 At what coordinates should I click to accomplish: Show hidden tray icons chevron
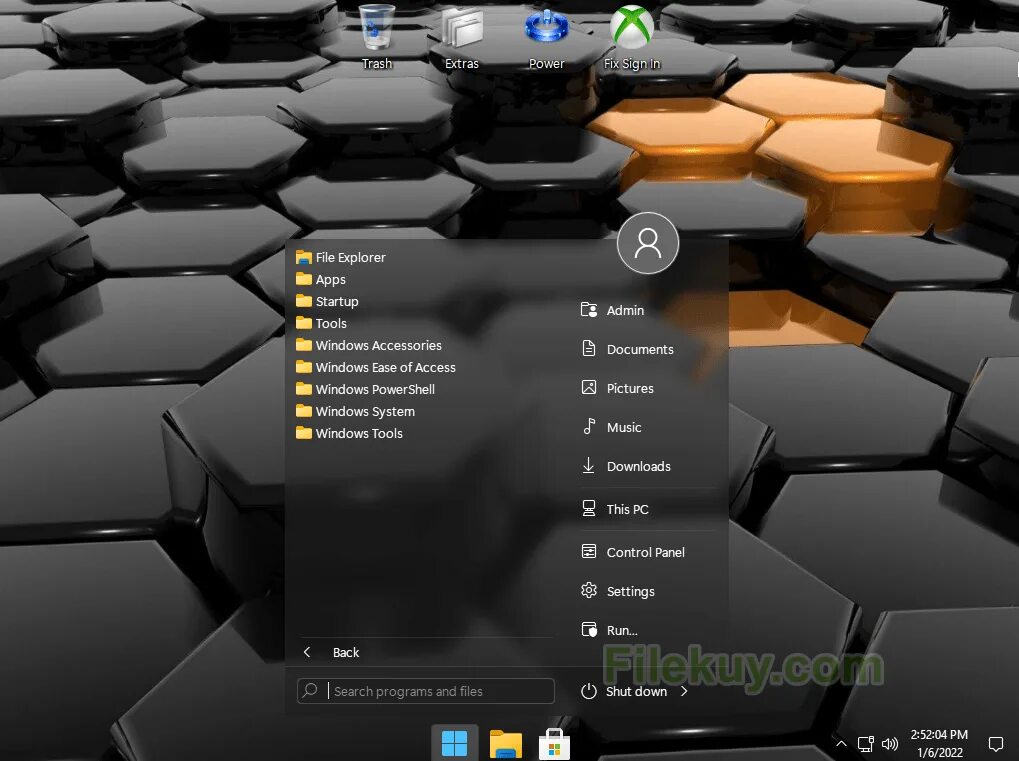tap(841, 743)
